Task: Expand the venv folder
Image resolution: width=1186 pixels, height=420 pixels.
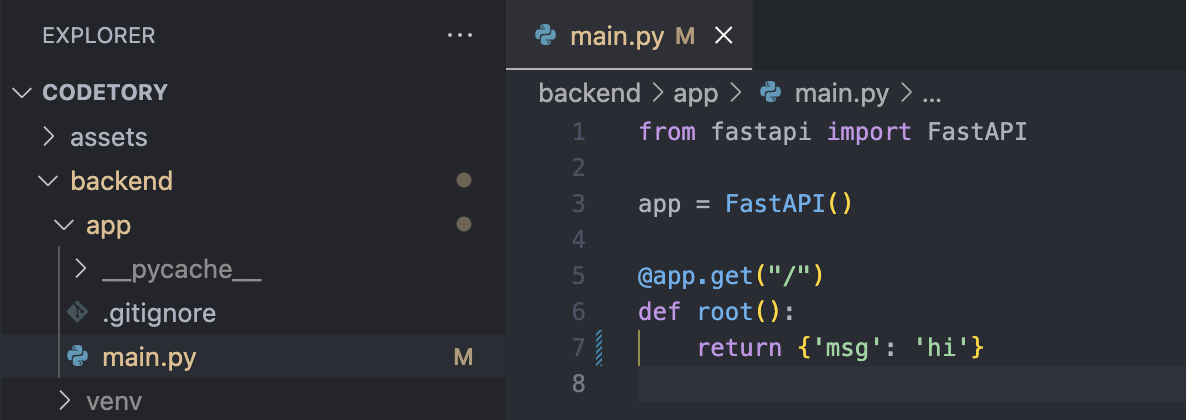Action: tap(65, 400)
